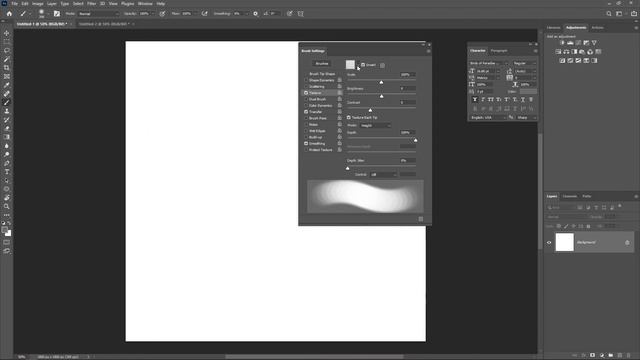Uncheck the Texture checkbox
This screenshot has width=640, height=360.
coord(306,93)
